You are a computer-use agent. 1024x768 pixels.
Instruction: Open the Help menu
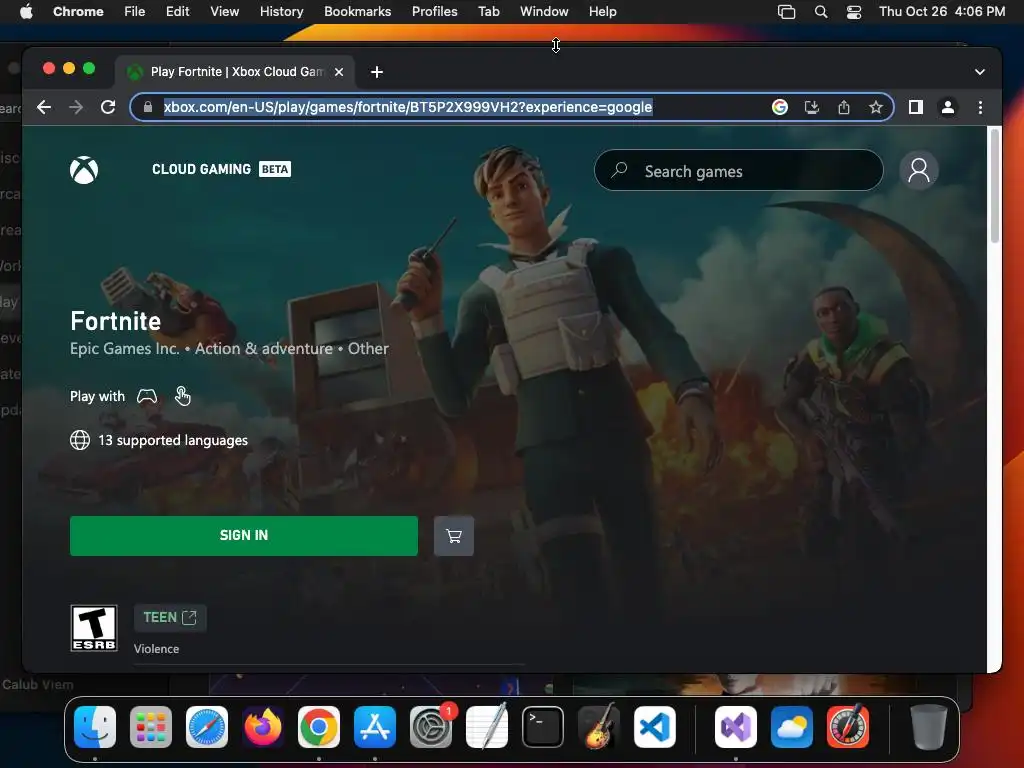(x=602, y=12)
